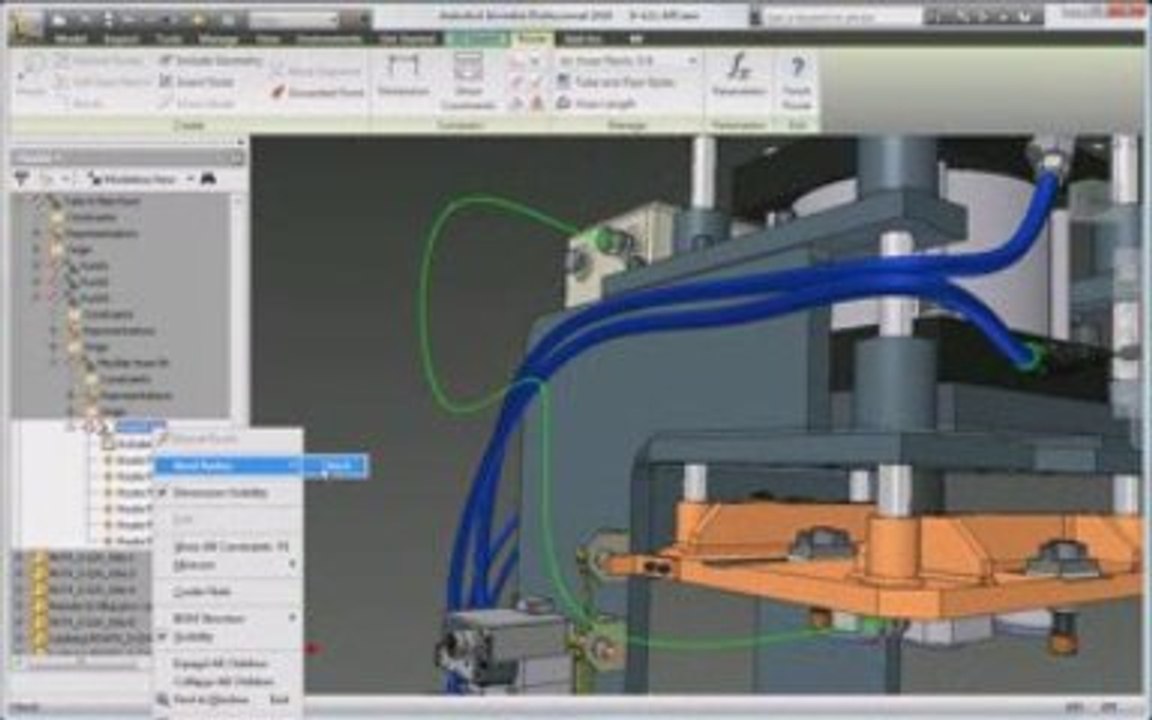Select the Run03 tree item
The width and height of the screenshot is (1152, 720).
[x=93, y=298]
